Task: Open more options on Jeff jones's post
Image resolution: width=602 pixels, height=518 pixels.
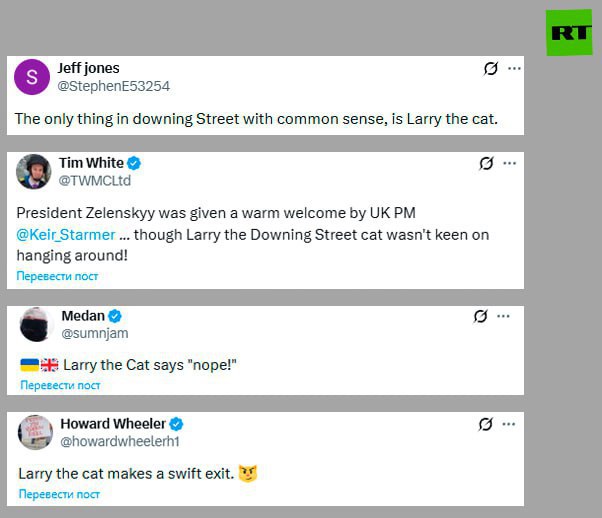Action: [514, 69]
